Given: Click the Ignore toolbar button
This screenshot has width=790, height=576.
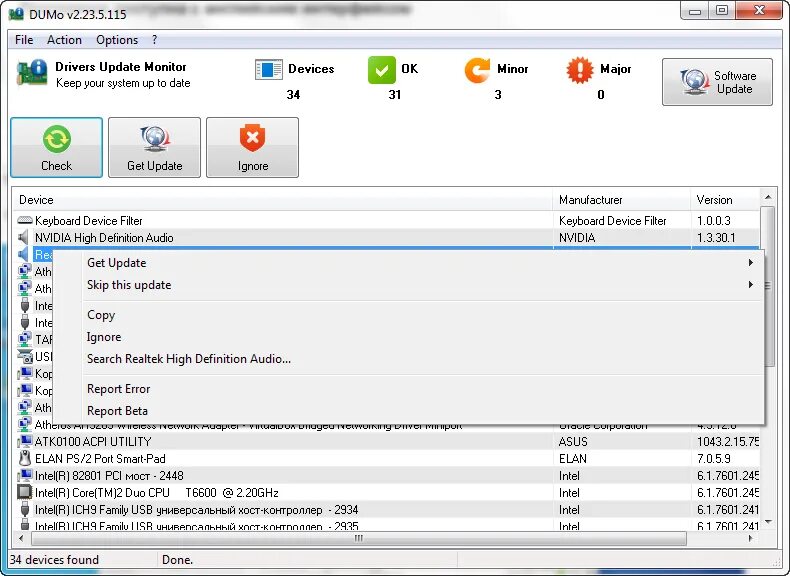Looking at the screenshot, I should [x=252, y=147].
